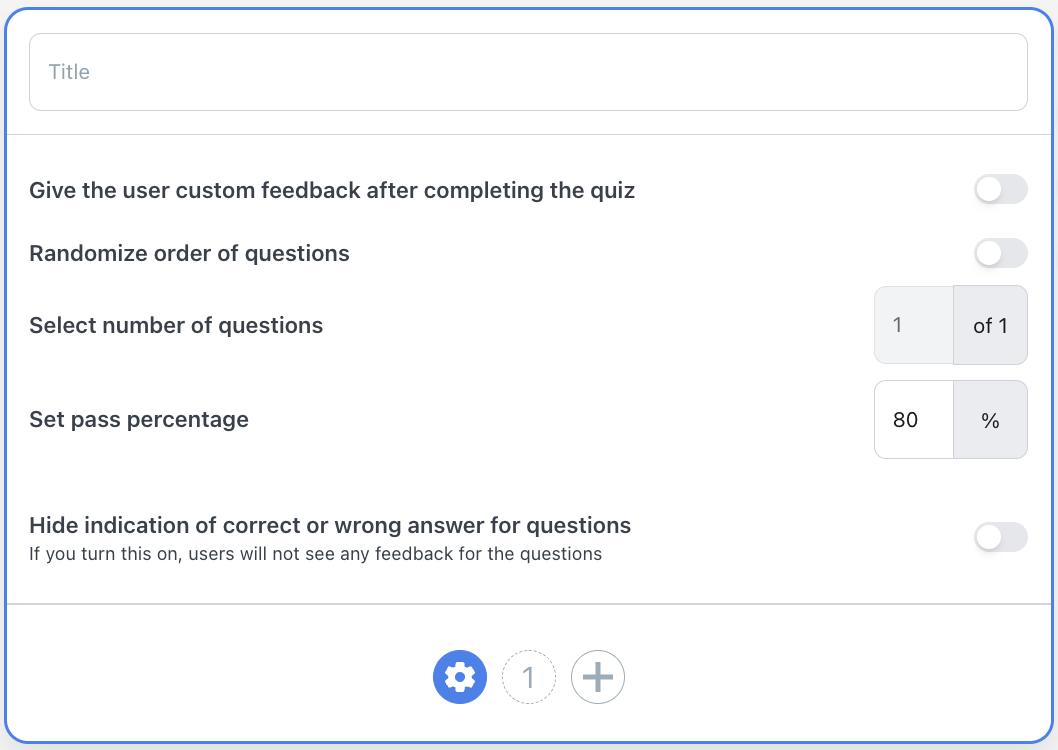Click the 'Set pass percentage' label
1058x750 pixels.
139,420
